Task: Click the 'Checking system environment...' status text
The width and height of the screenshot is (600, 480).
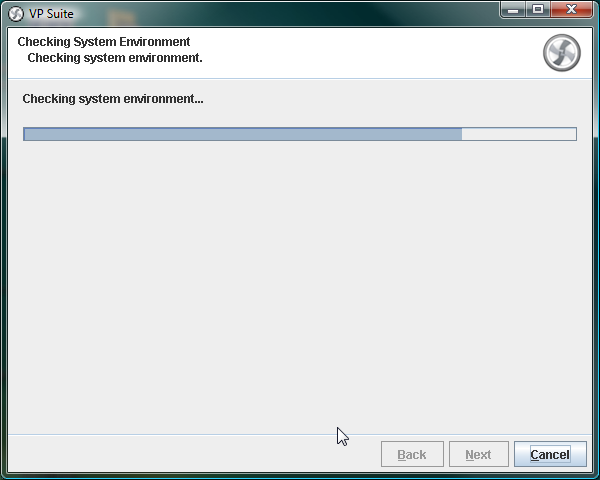Action: tap(113, 99)
